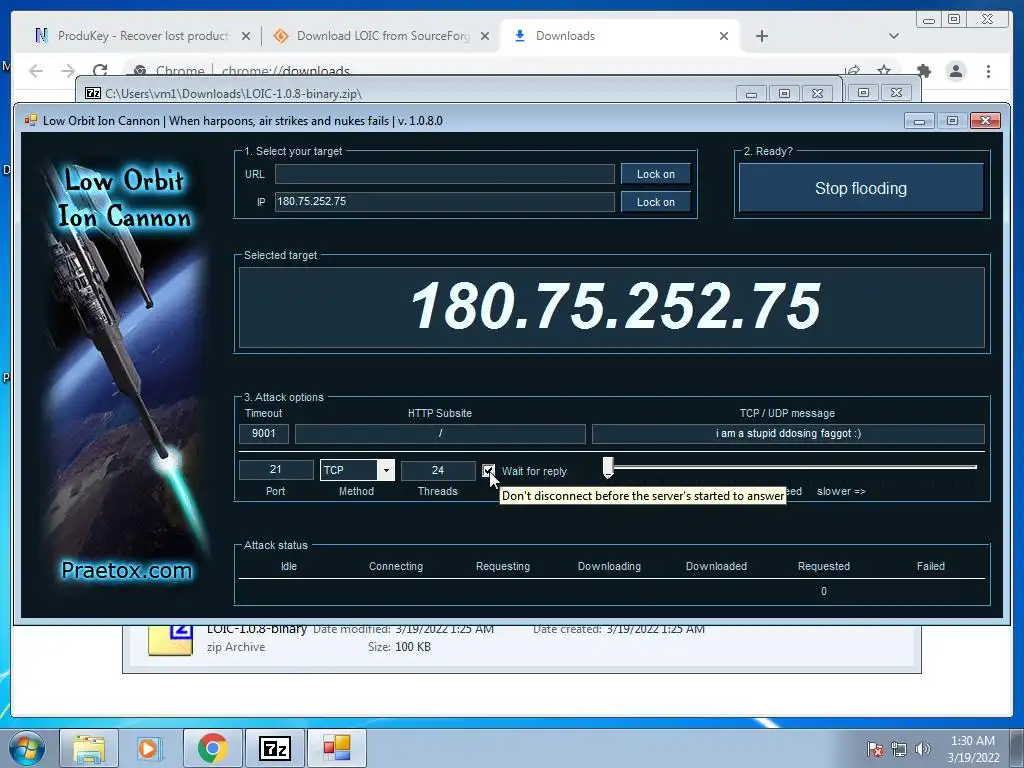1024x768 pixels.
Task: Click the HTTP Subsite field
Action: (440, 433)
